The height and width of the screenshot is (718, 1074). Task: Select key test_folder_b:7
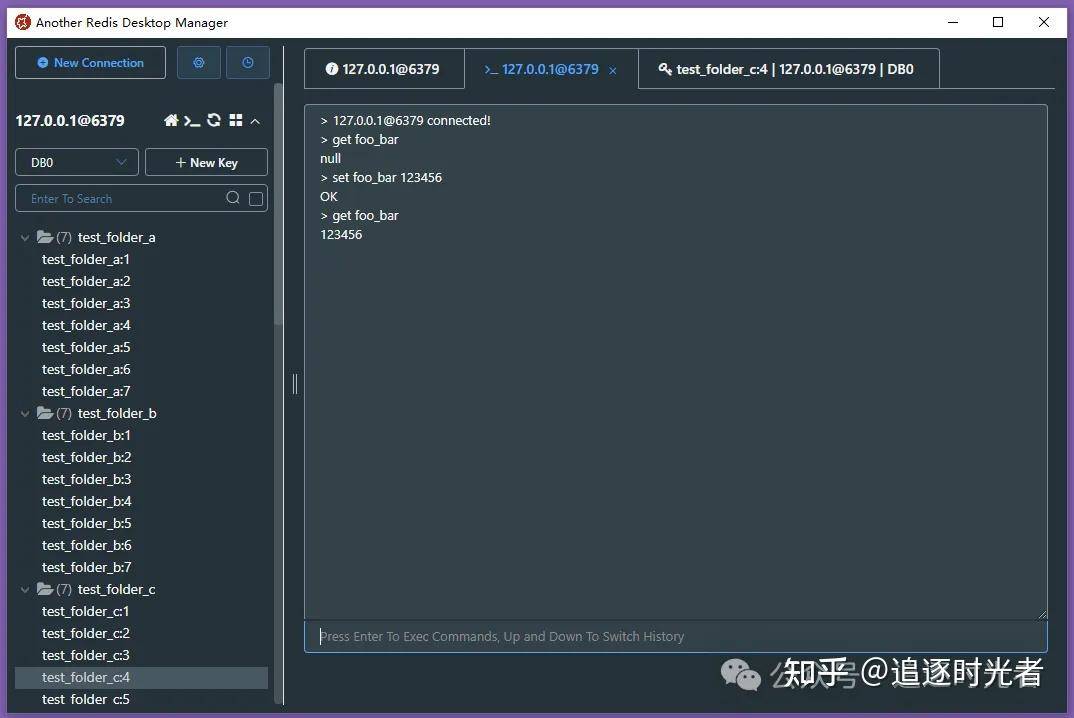(x=86, y=567)
